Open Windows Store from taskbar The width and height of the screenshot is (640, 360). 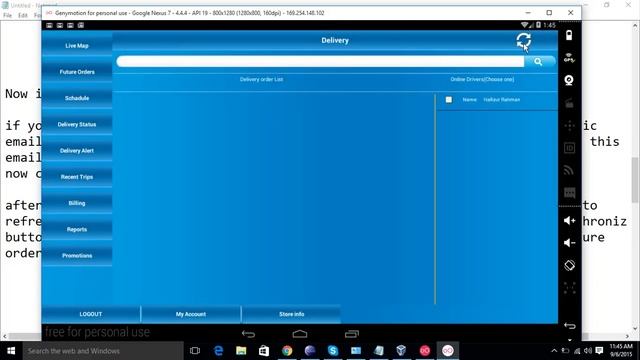pos(264,351)
